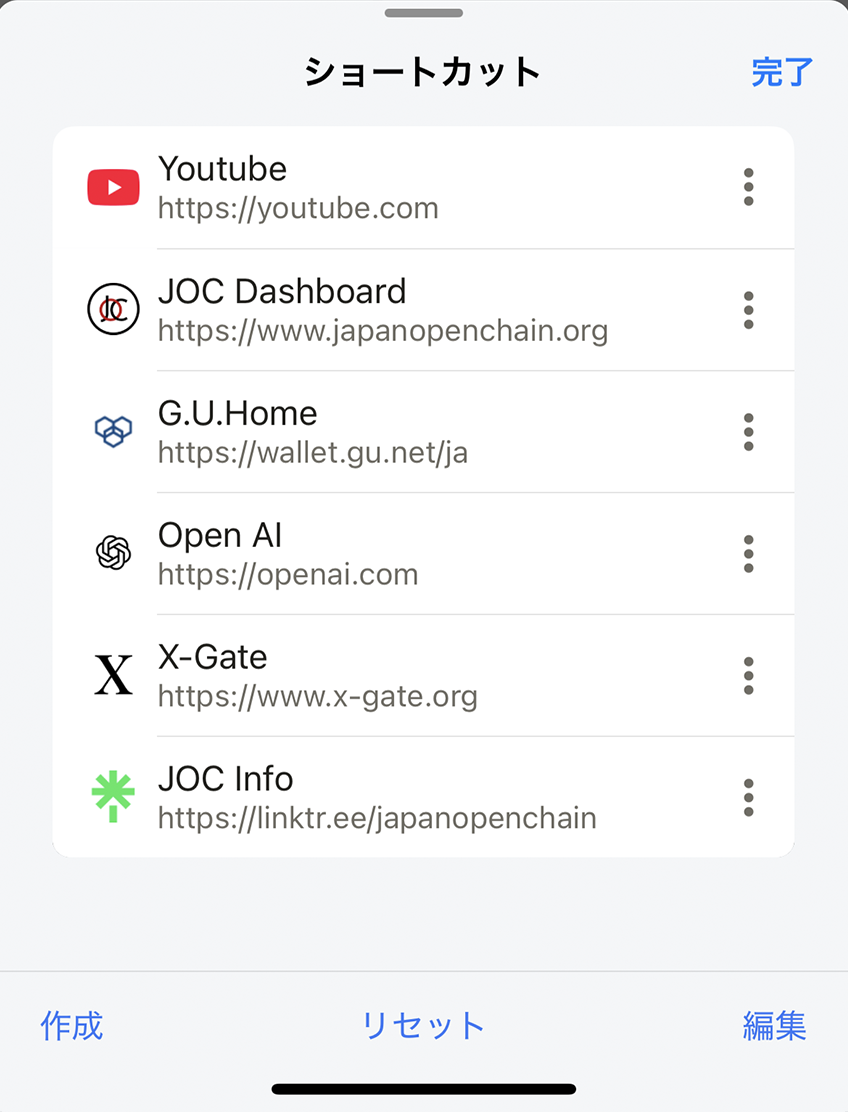848x1112 pixels.
Task: Tap the JOC Dashboard circular logo
Action: pyautogui.click(x=113, y=310)
